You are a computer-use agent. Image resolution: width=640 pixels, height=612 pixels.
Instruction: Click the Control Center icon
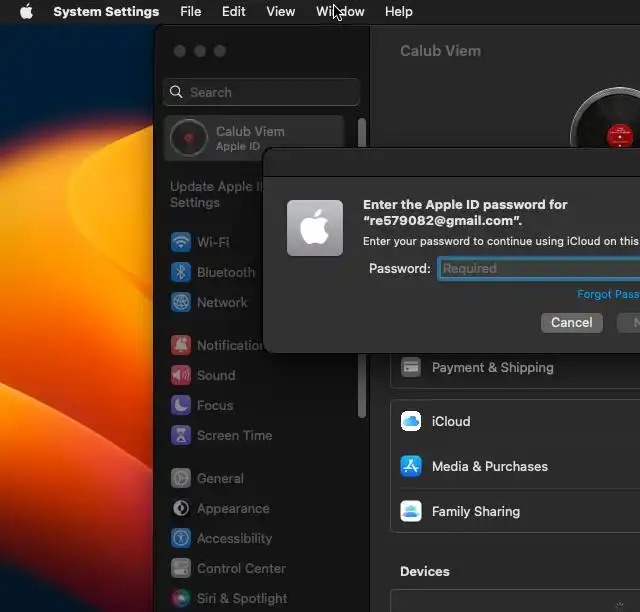181,568
